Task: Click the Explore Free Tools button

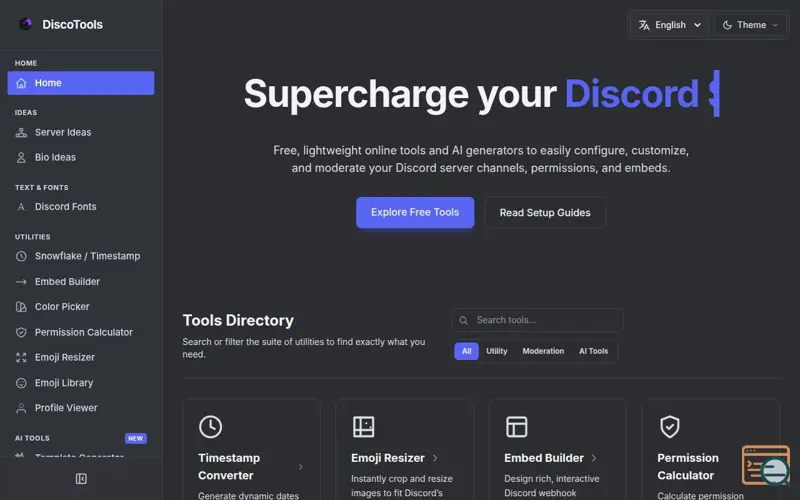Action: (x=415, y=212)
